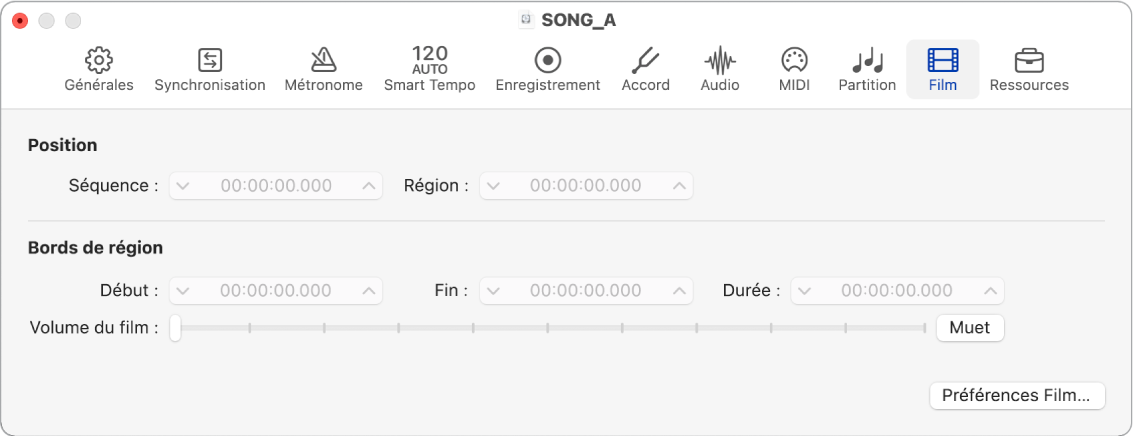Switch to the Partition tab
The image size is (1133, 436).
(867, 60)
